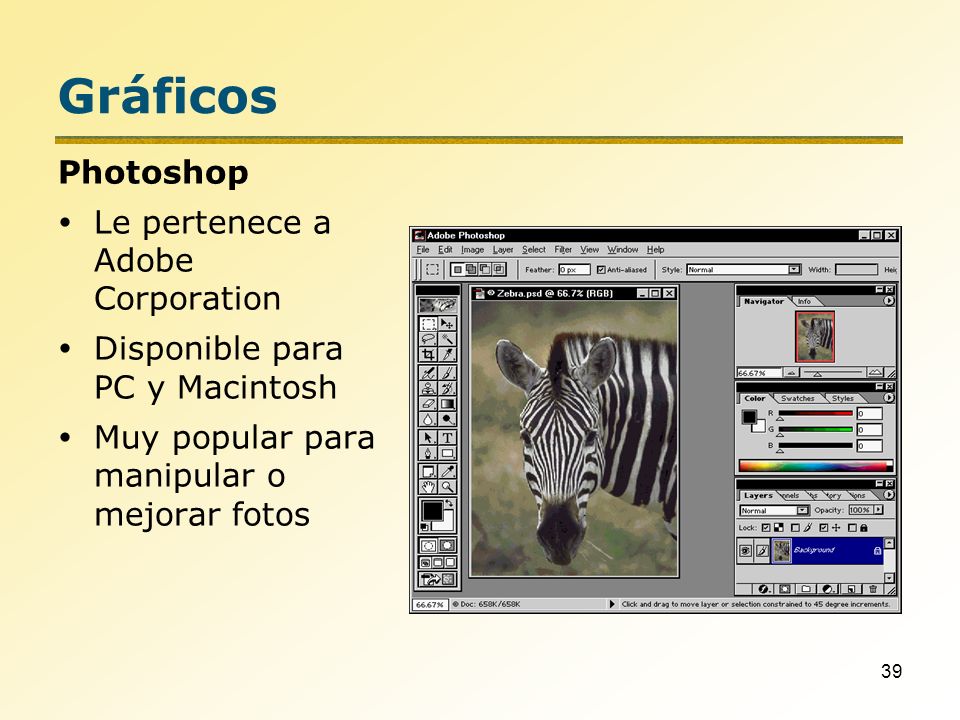Select the Crop tool
Viewport: 960px width, 720px height.
click(x=429, y=354)
